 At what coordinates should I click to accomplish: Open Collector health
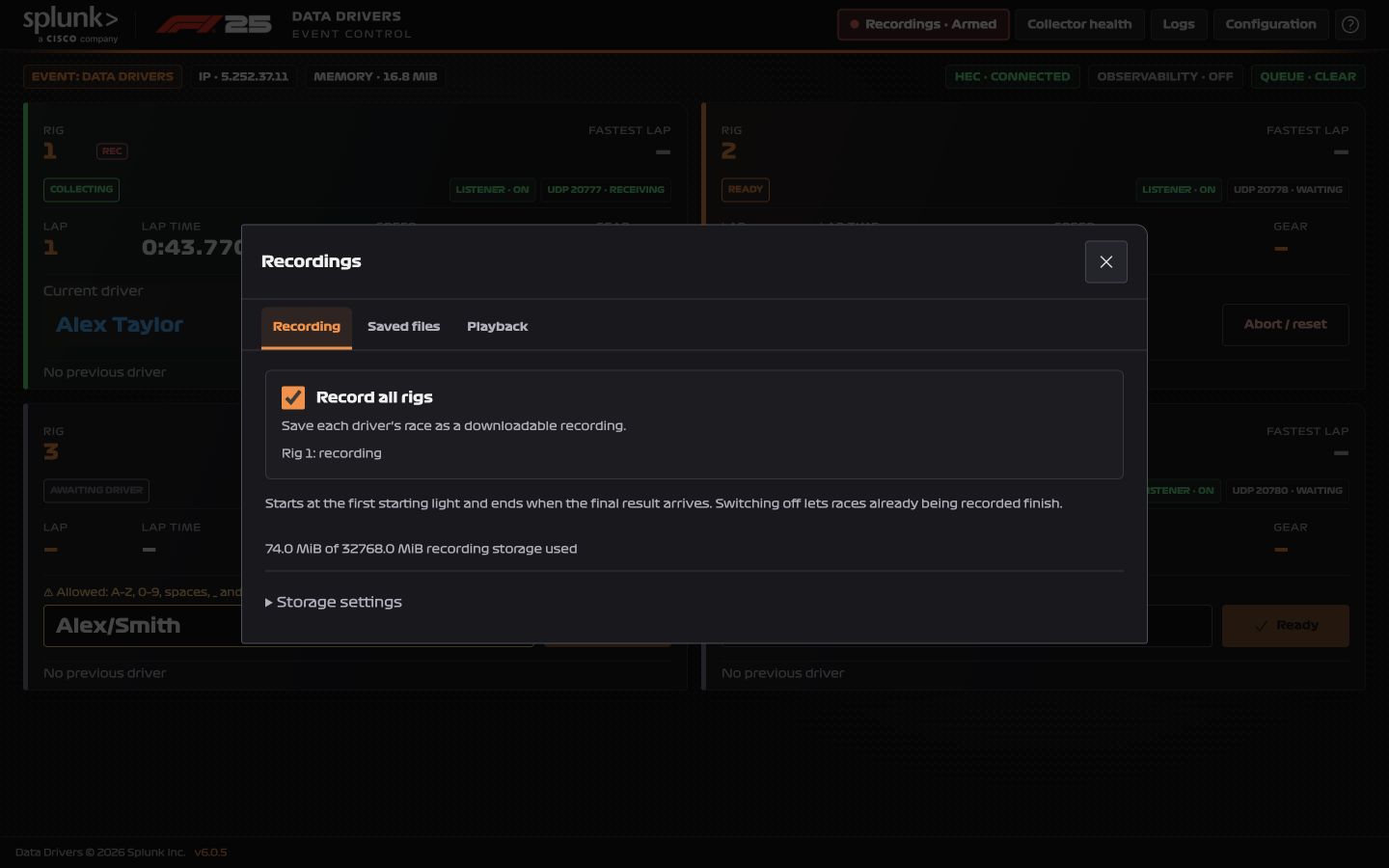tap(1079, 24)
